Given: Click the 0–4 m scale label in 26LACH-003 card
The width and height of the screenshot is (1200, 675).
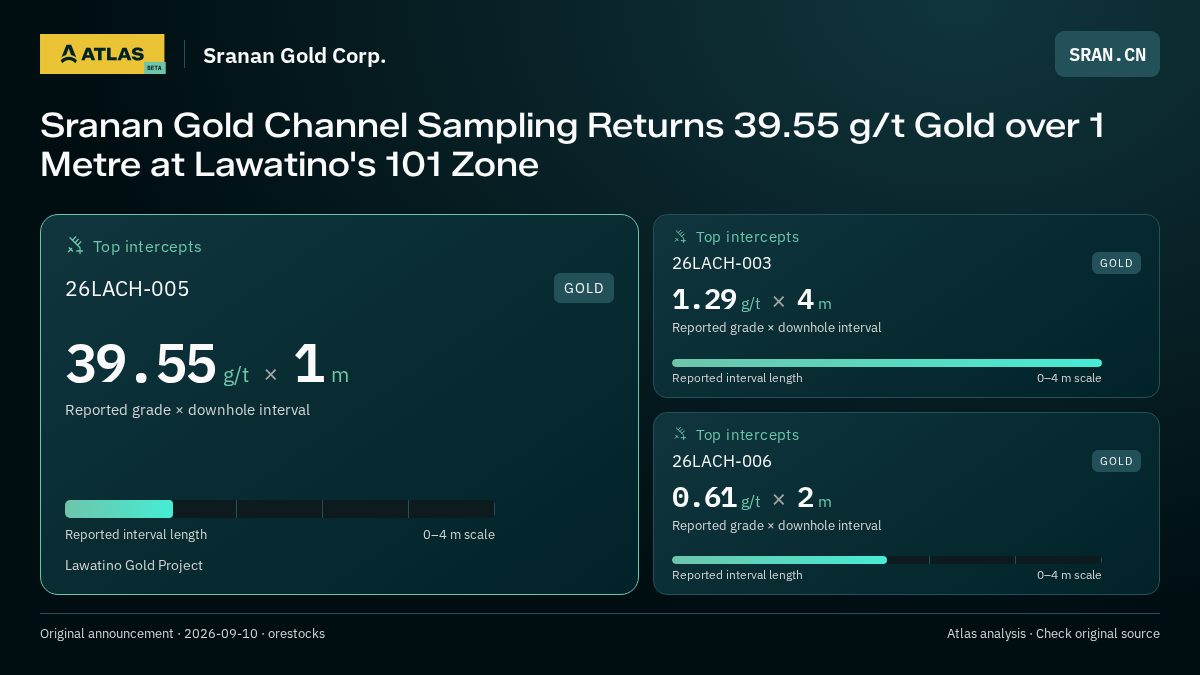Looking at the screenshot, I should [x=1069, y=378].
